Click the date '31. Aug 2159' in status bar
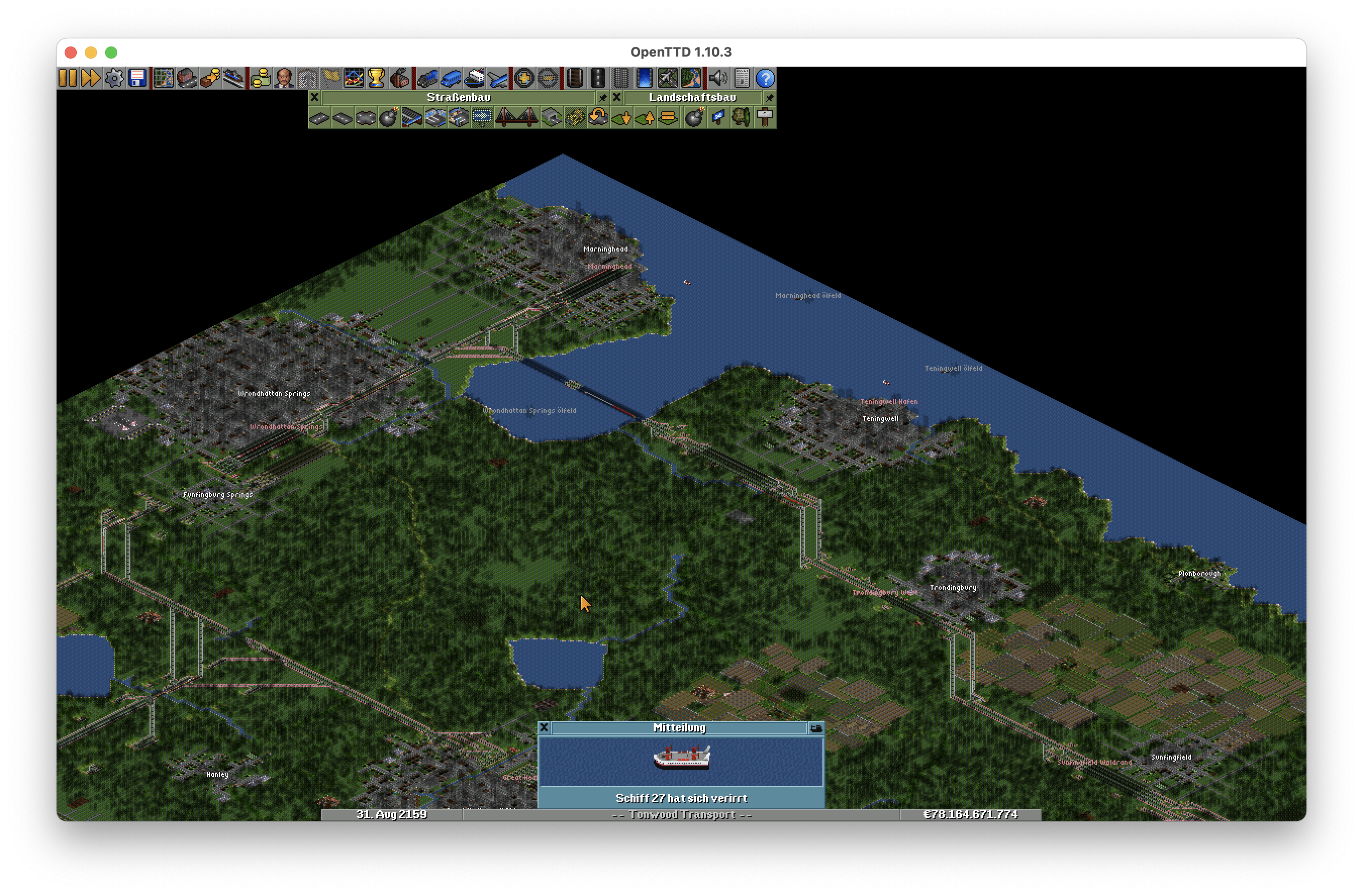 pos(392,815)
